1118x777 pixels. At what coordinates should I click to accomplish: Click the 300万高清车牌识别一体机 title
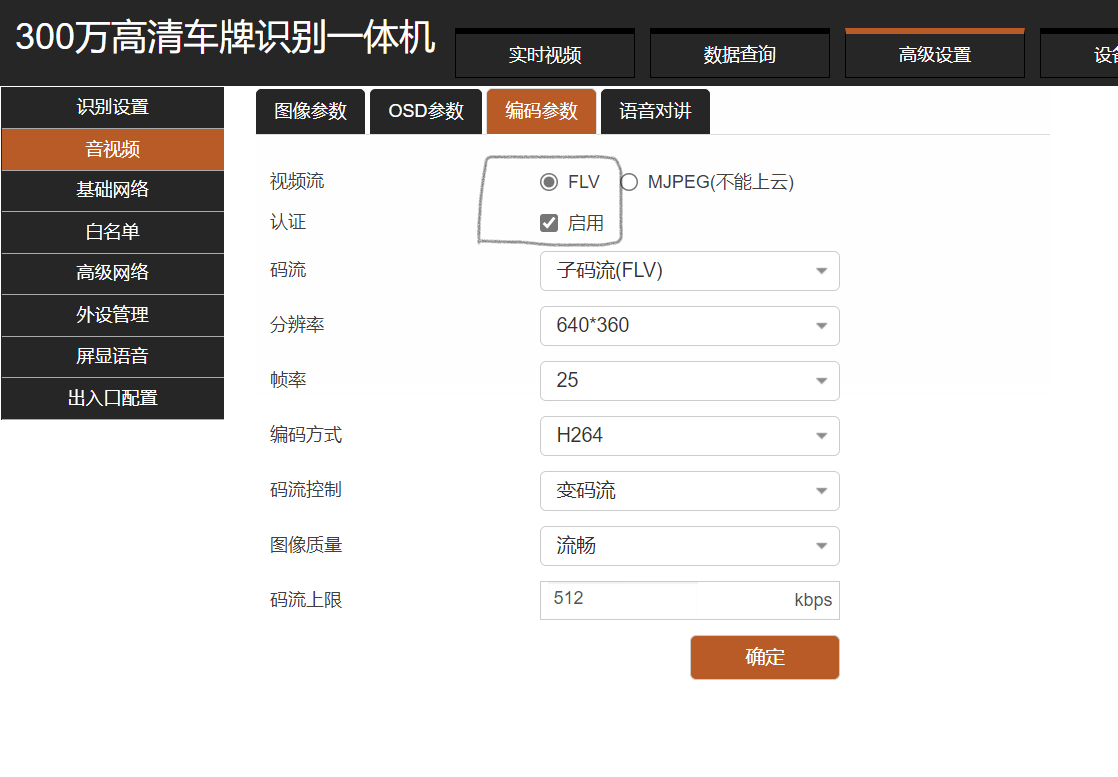pos(225,37)
